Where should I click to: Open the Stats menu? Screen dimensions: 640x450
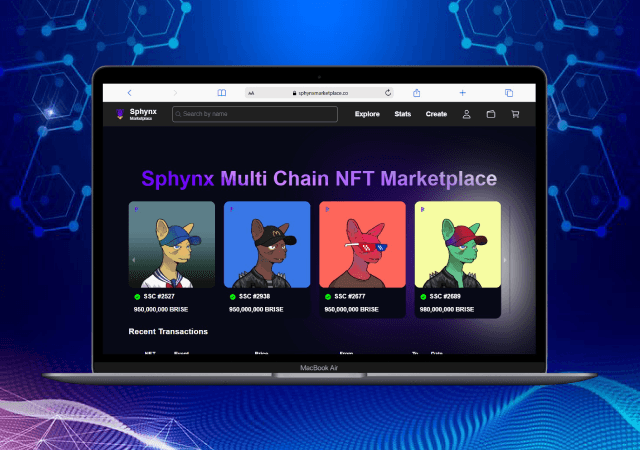tap(402, 114)
